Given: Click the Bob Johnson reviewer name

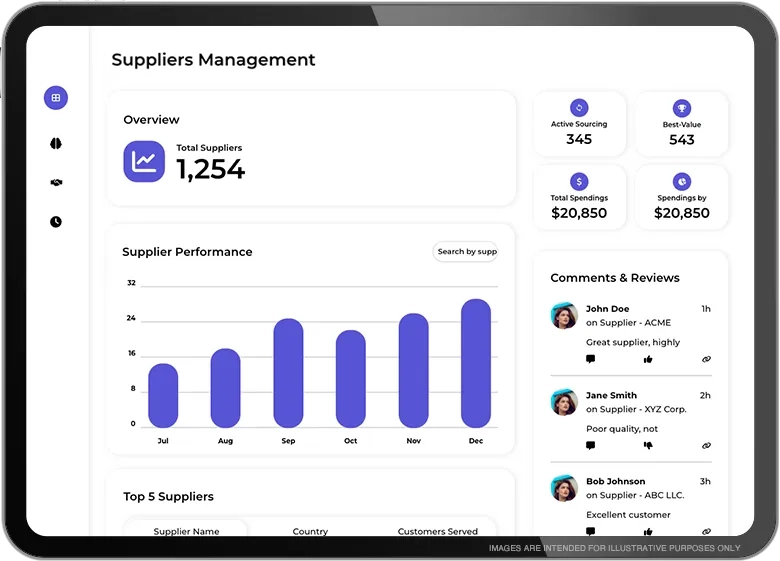Looking at the screenshot, I should point(615,482).
